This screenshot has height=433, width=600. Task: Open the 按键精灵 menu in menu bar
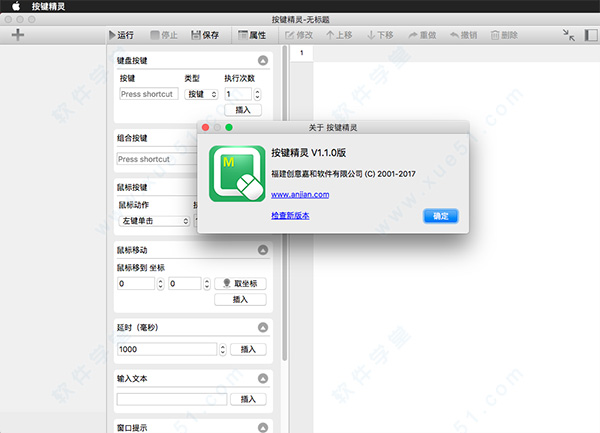(x=48, y=6)
